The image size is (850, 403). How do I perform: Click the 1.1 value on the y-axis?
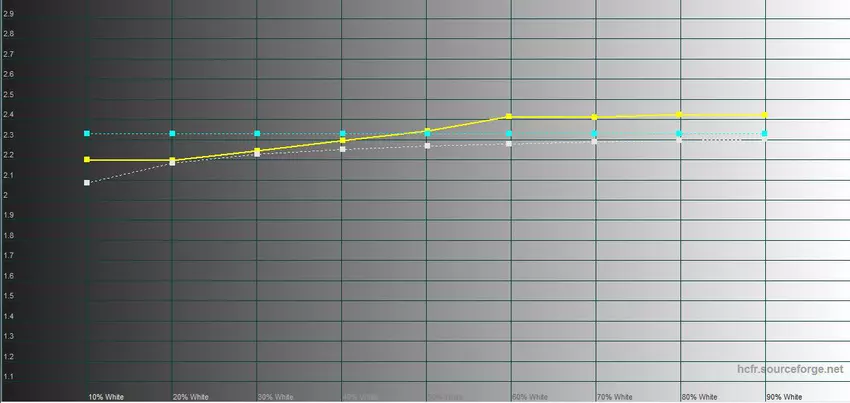(8, 377)
